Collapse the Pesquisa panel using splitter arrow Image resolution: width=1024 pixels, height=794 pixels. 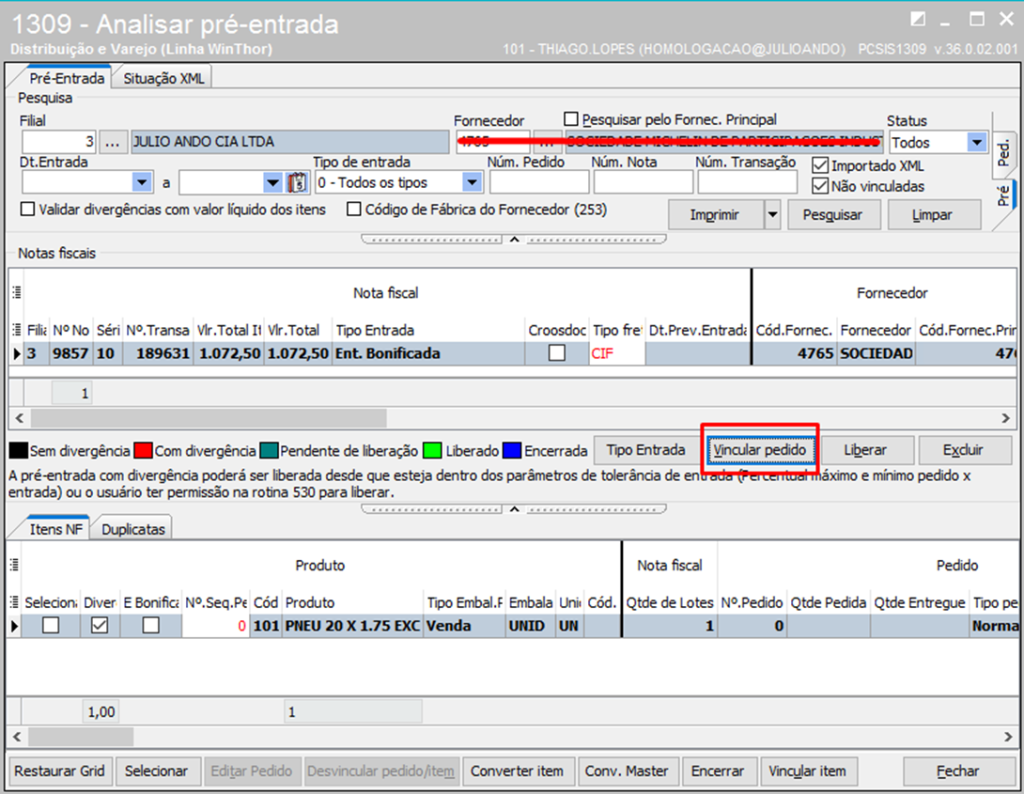(514, 239)
